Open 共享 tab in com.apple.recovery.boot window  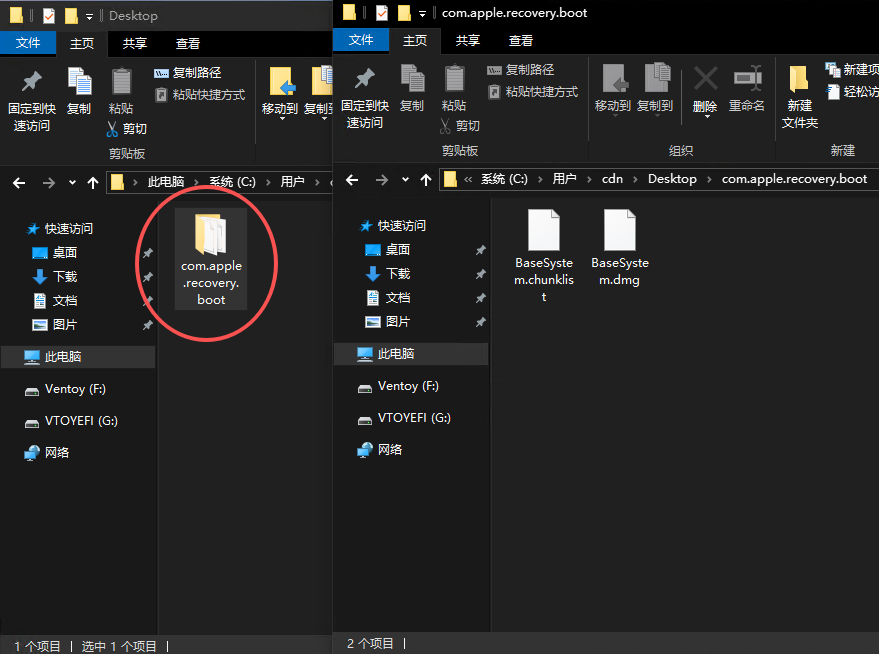pyautogui.click(x=468, y=40)
